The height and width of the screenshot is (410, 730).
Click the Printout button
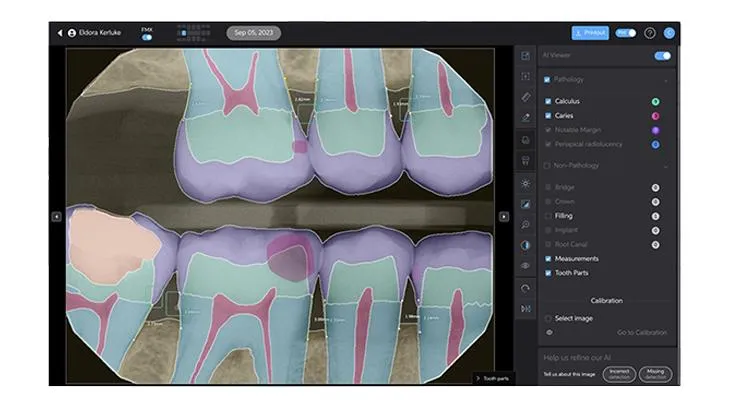[590, 33]
